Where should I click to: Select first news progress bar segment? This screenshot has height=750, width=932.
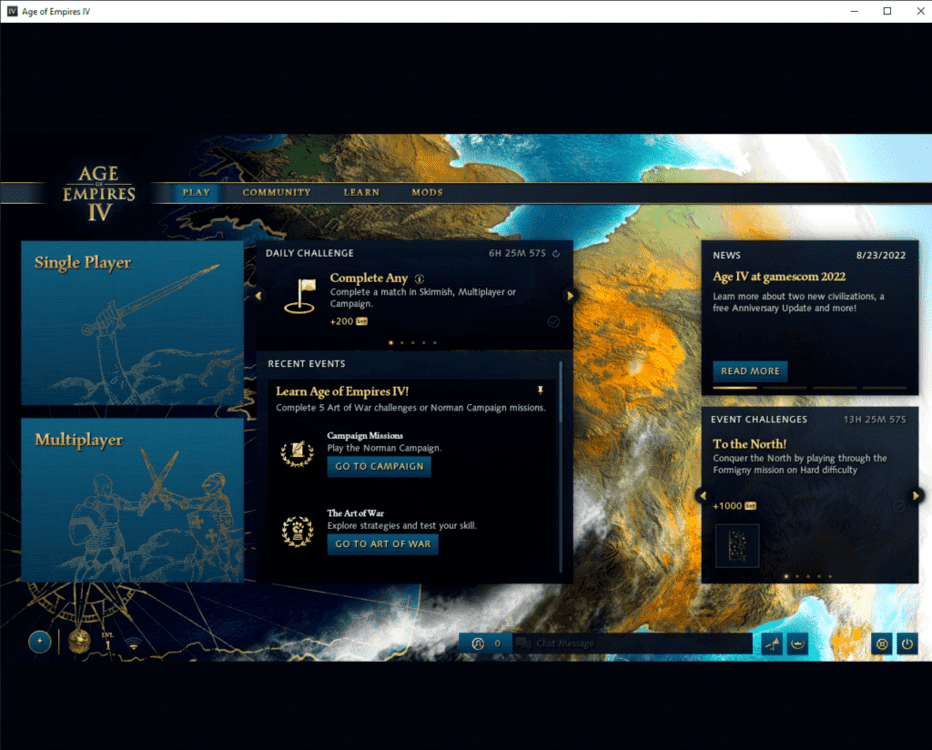(x=735, y=388)
